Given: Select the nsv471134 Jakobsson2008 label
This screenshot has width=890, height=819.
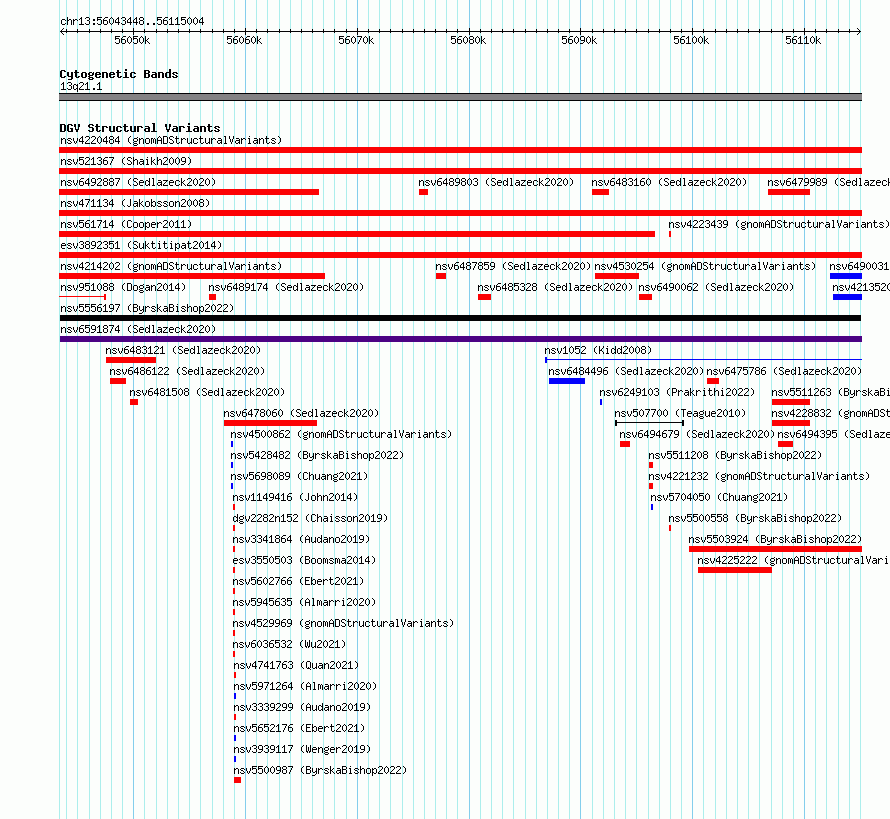Looking at the screenshot, I should [135, 203].
